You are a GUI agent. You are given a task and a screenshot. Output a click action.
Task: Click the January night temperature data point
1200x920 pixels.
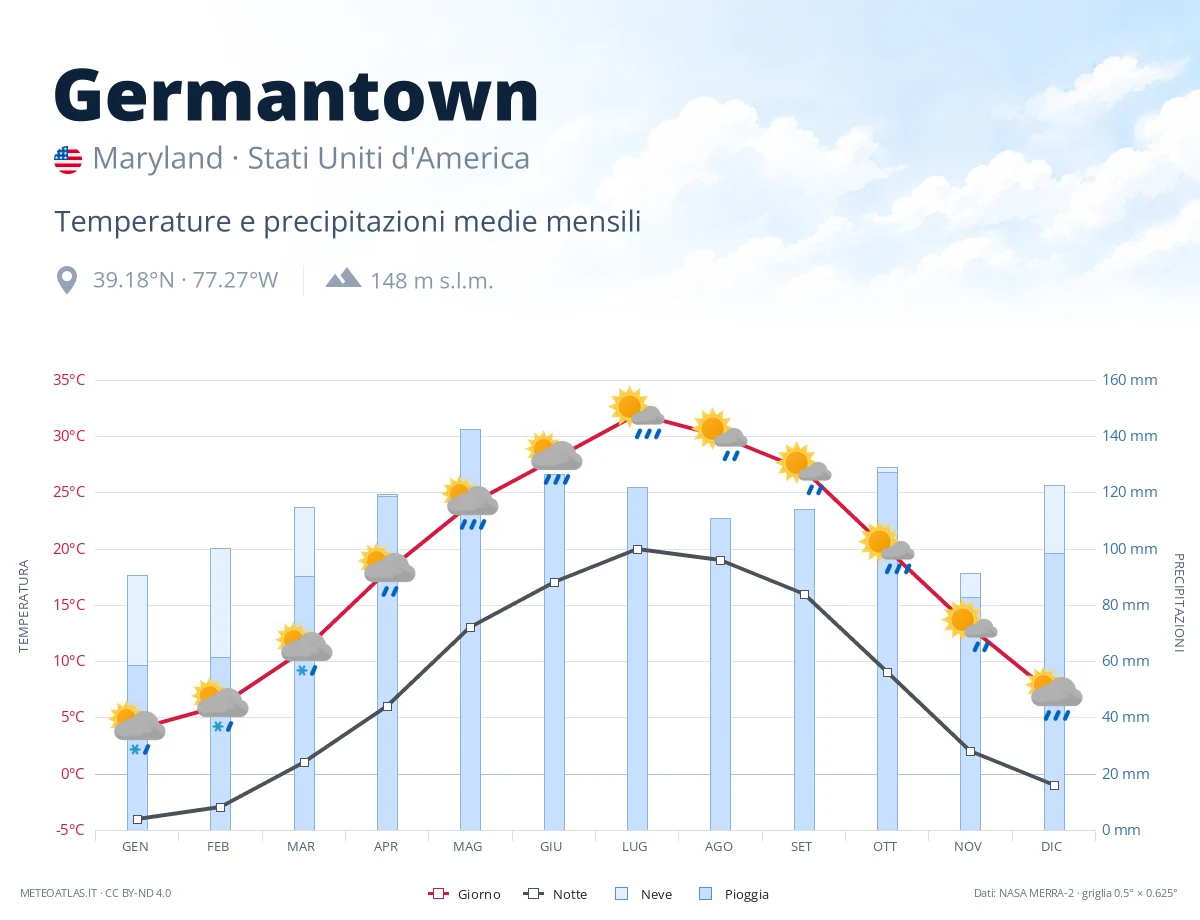[x=137, y=819]
